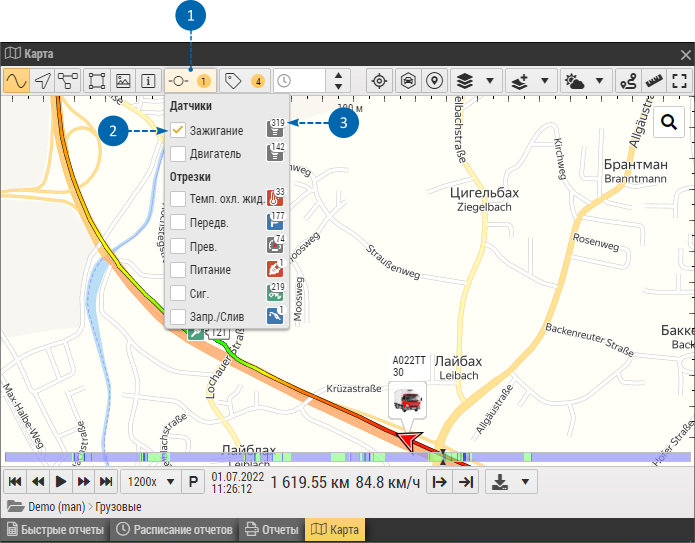Enable the Сиг. segments checkbox
Viewport: 695px width, 543px height.
[178, 293]
